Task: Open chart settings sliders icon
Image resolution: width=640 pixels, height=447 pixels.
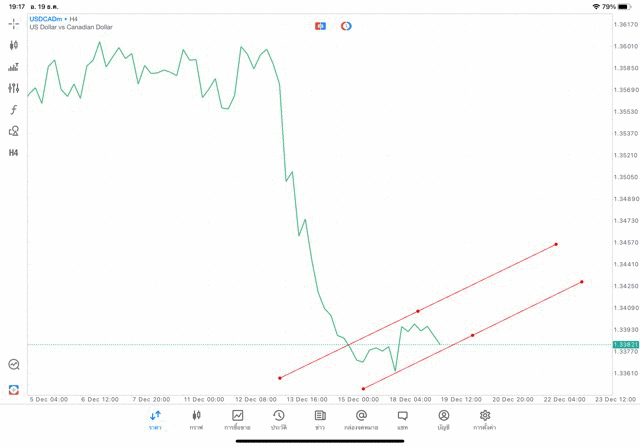Action: [x=14, y=88]
